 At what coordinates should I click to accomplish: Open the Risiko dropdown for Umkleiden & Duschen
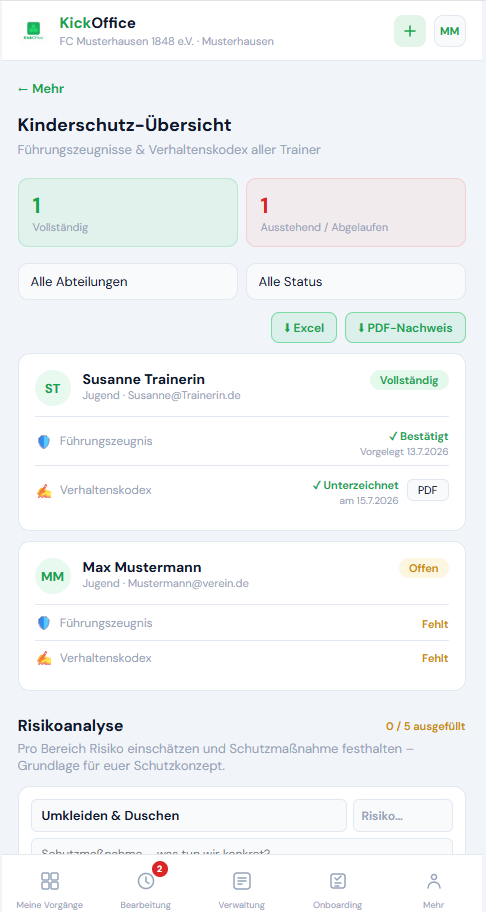click(x=403, y=815)
